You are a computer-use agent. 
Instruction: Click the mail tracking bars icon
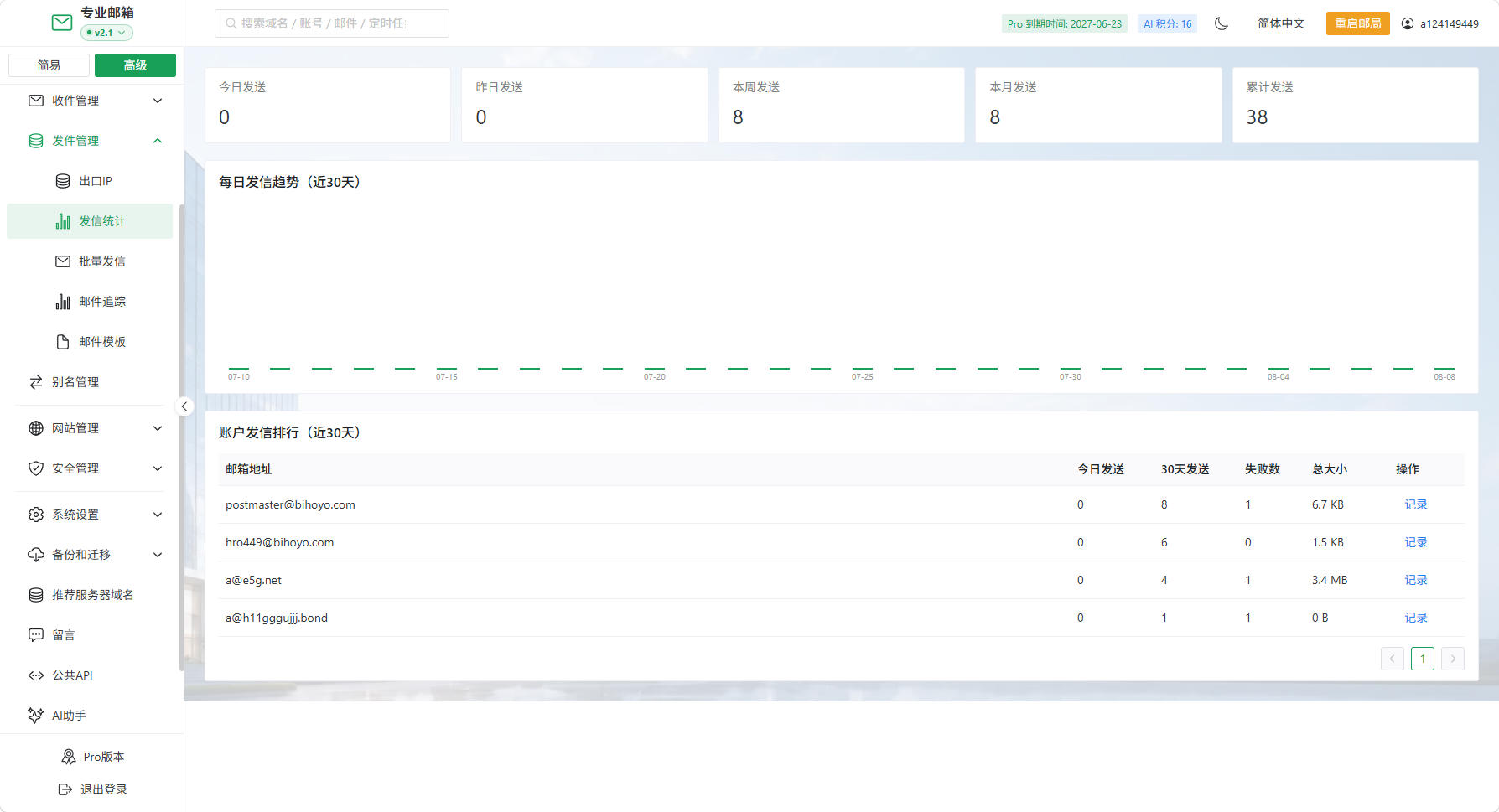(x=63, y=302)
